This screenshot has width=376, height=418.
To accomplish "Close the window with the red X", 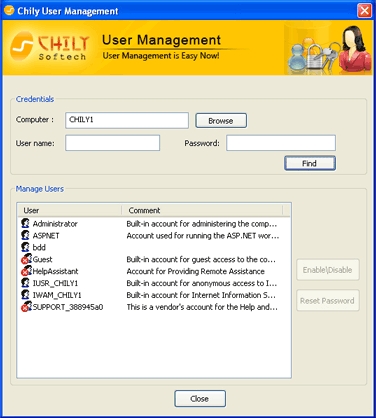I will tap(364, 11).
